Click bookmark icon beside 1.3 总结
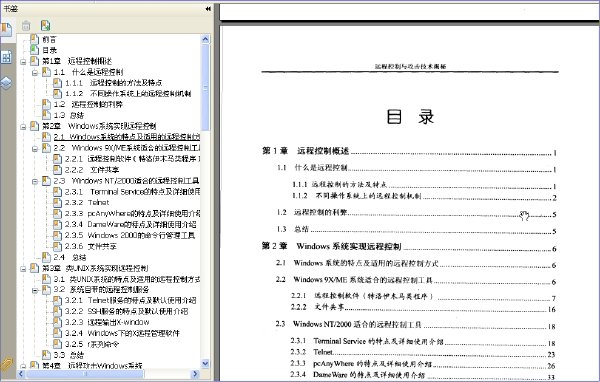This screenshot has height=382, width=600. click(x=46, y=115)
